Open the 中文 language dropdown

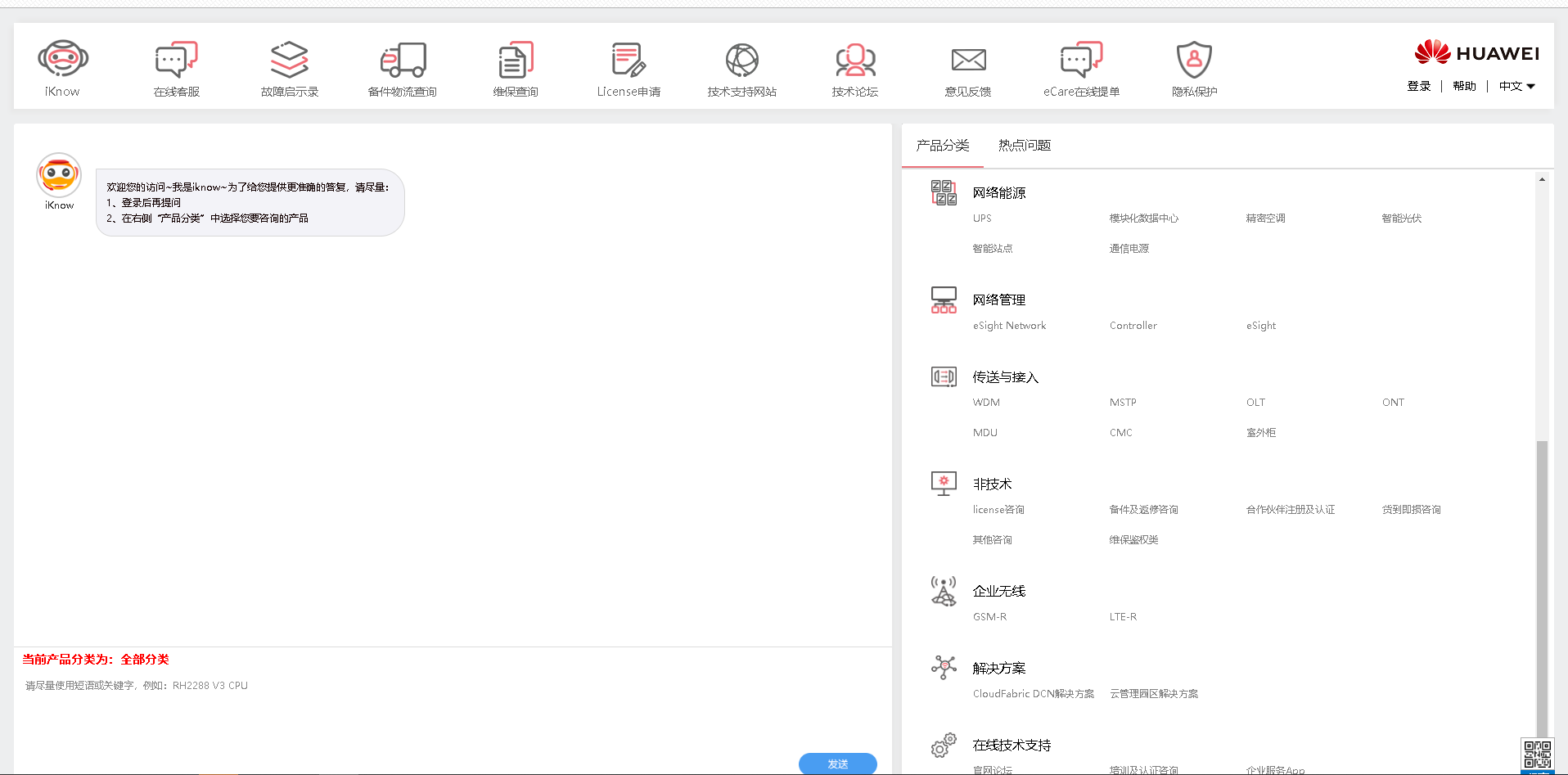pos(1517,86)
